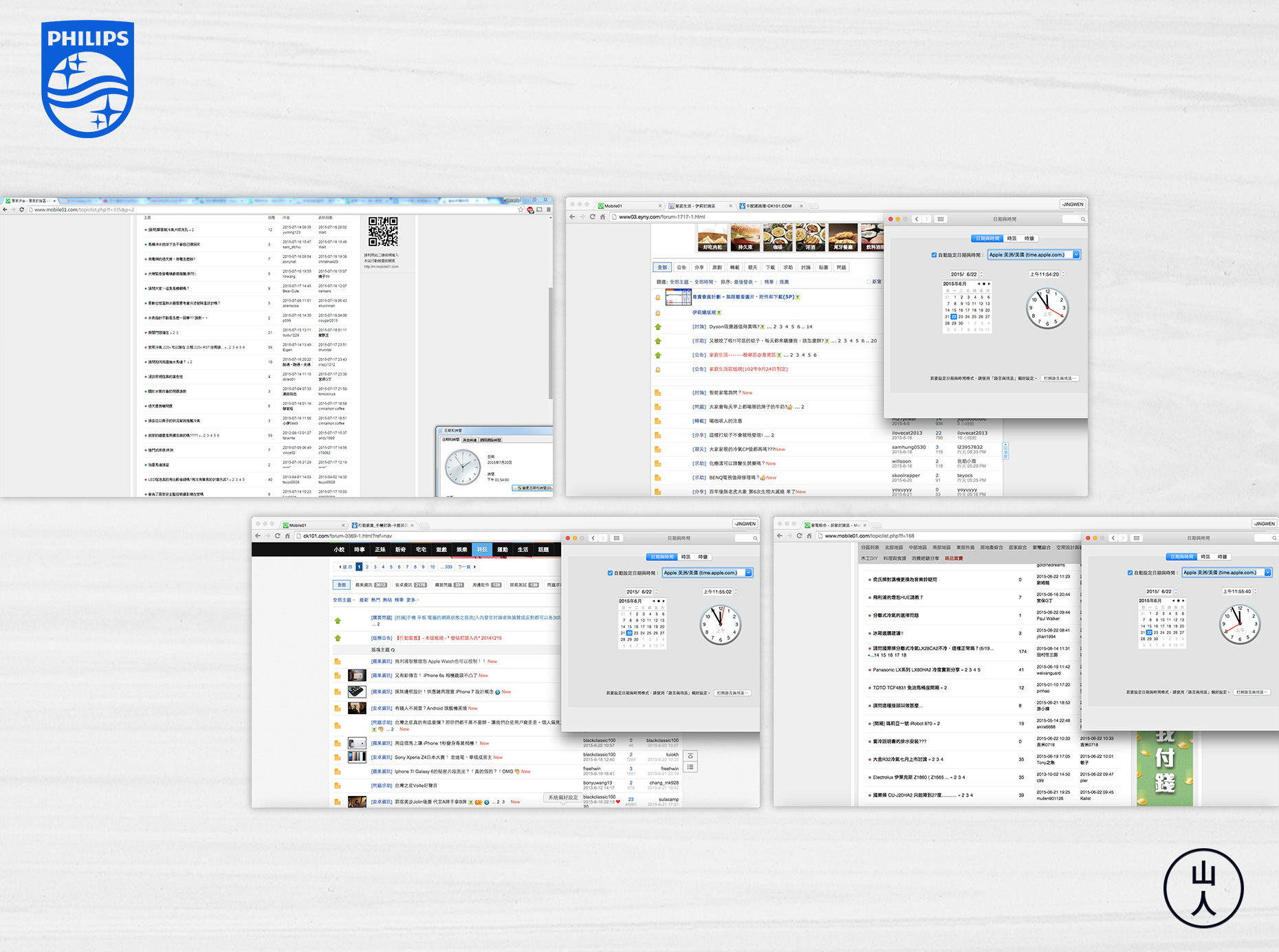Open time server dropdown in eyny window's panel
This screenshot has height=952, width=1279.
click(1076, 255)
